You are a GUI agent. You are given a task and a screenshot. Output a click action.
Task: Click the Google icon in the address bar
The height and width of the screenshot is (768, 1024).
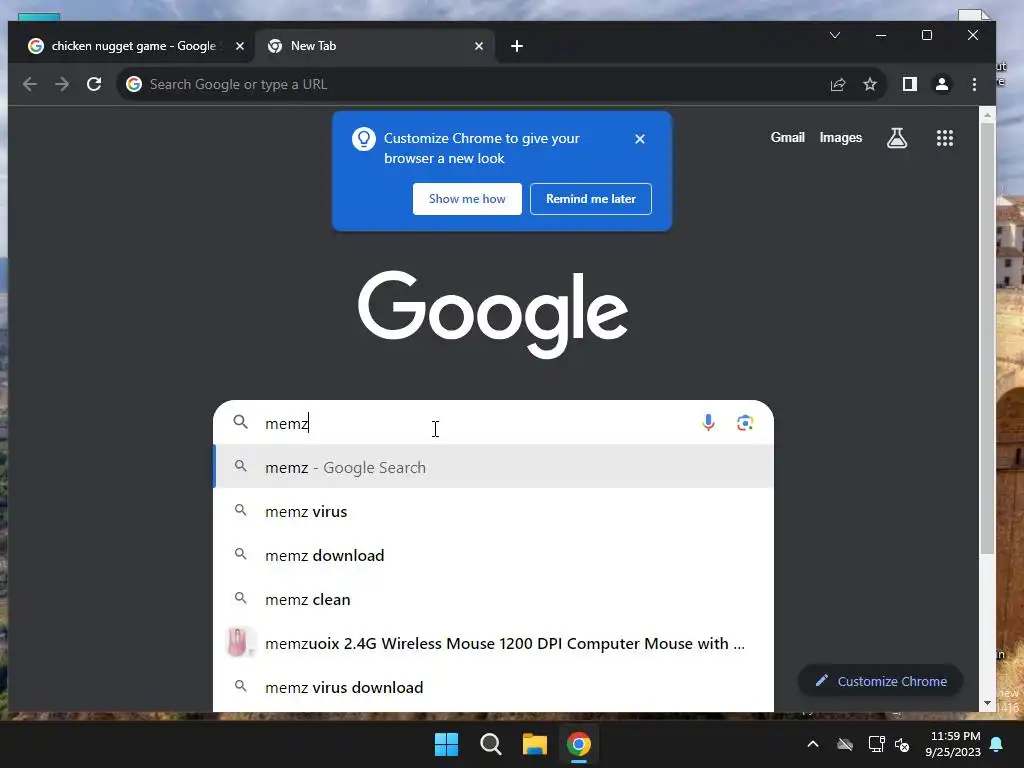click(134, 84)
